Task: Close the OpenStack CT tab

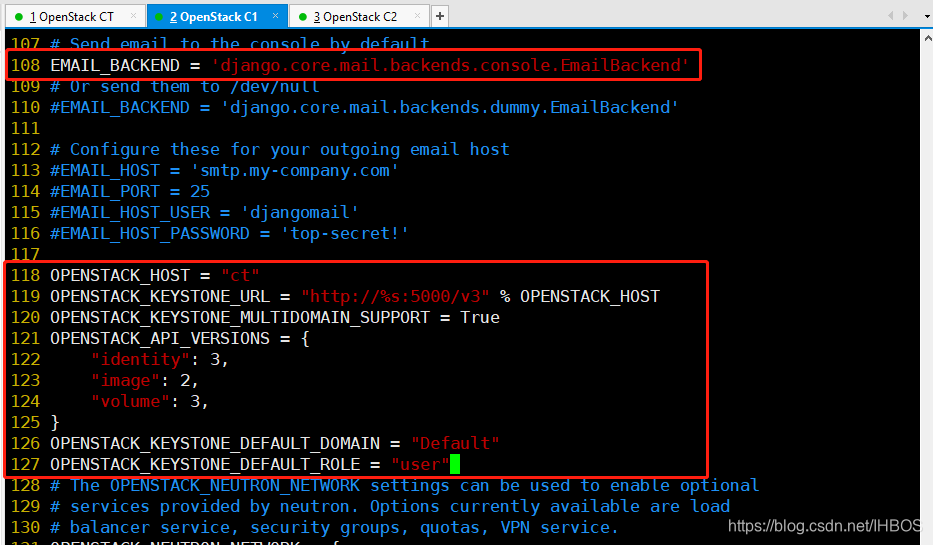Action: pos(133,16)
